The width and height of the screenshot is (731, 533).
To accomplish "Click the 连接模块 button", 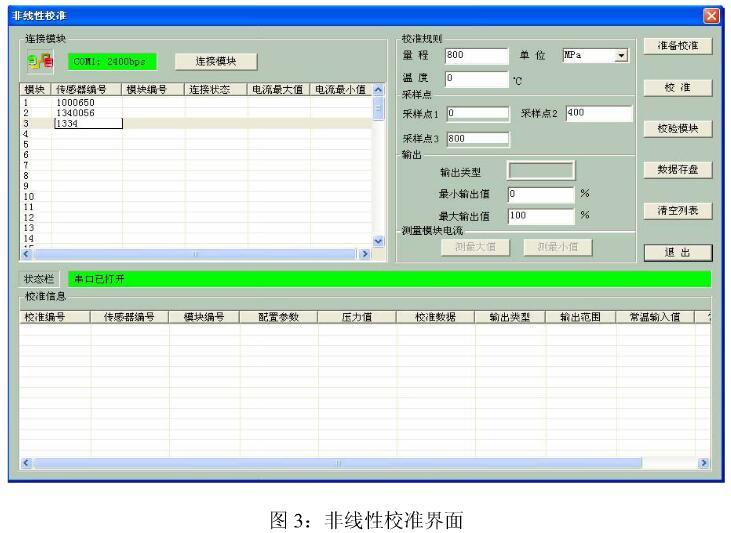I will 215,61.
